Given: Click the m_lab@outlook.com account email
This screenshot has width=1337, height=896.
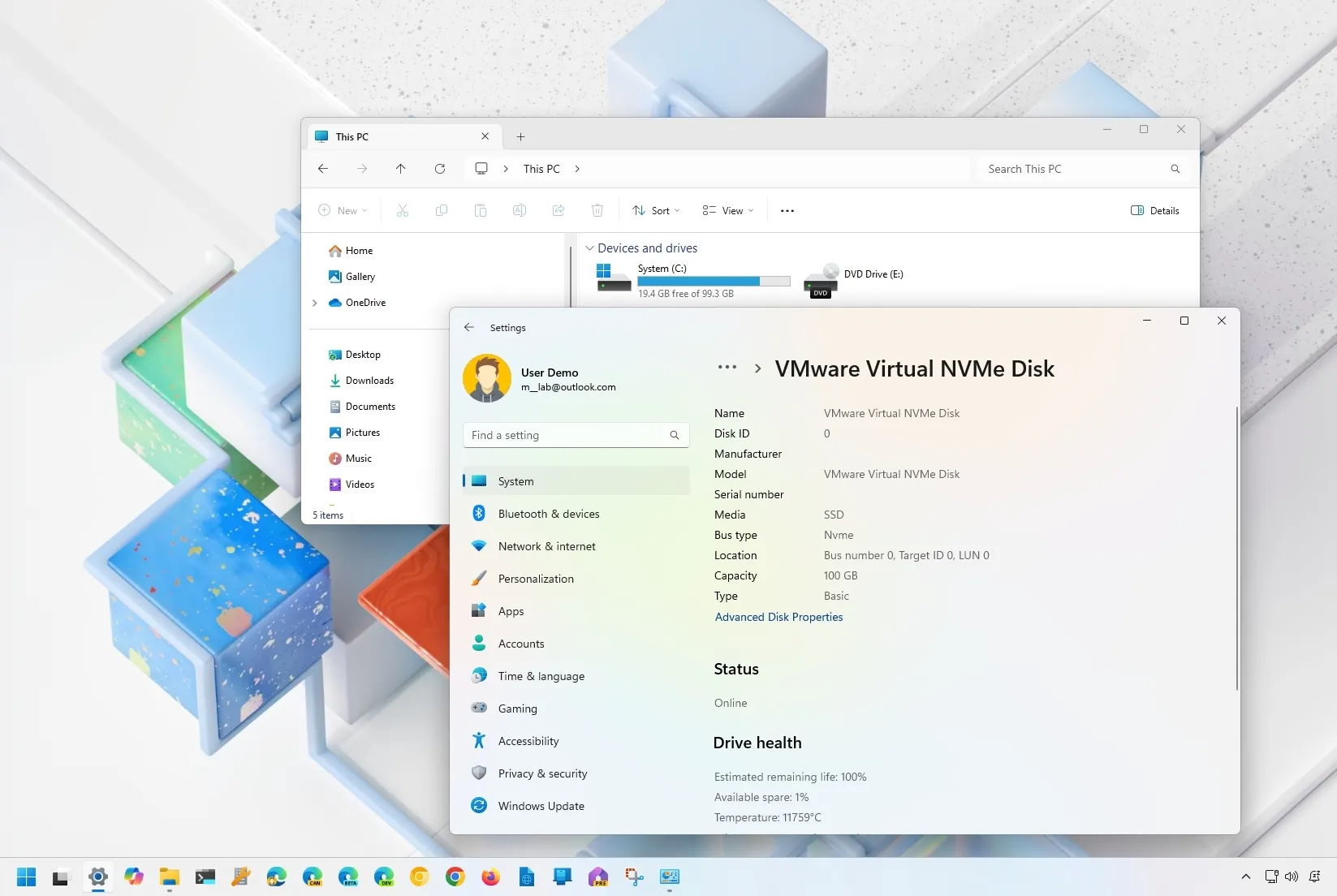Looking at the screenshot, I should pos(568,387).
